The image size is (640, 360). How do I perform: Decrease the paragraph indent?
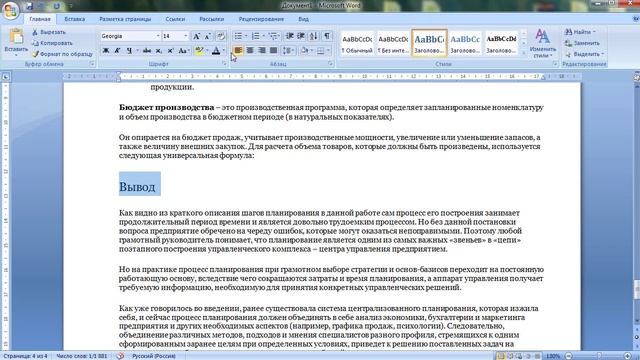click(290, 36)
